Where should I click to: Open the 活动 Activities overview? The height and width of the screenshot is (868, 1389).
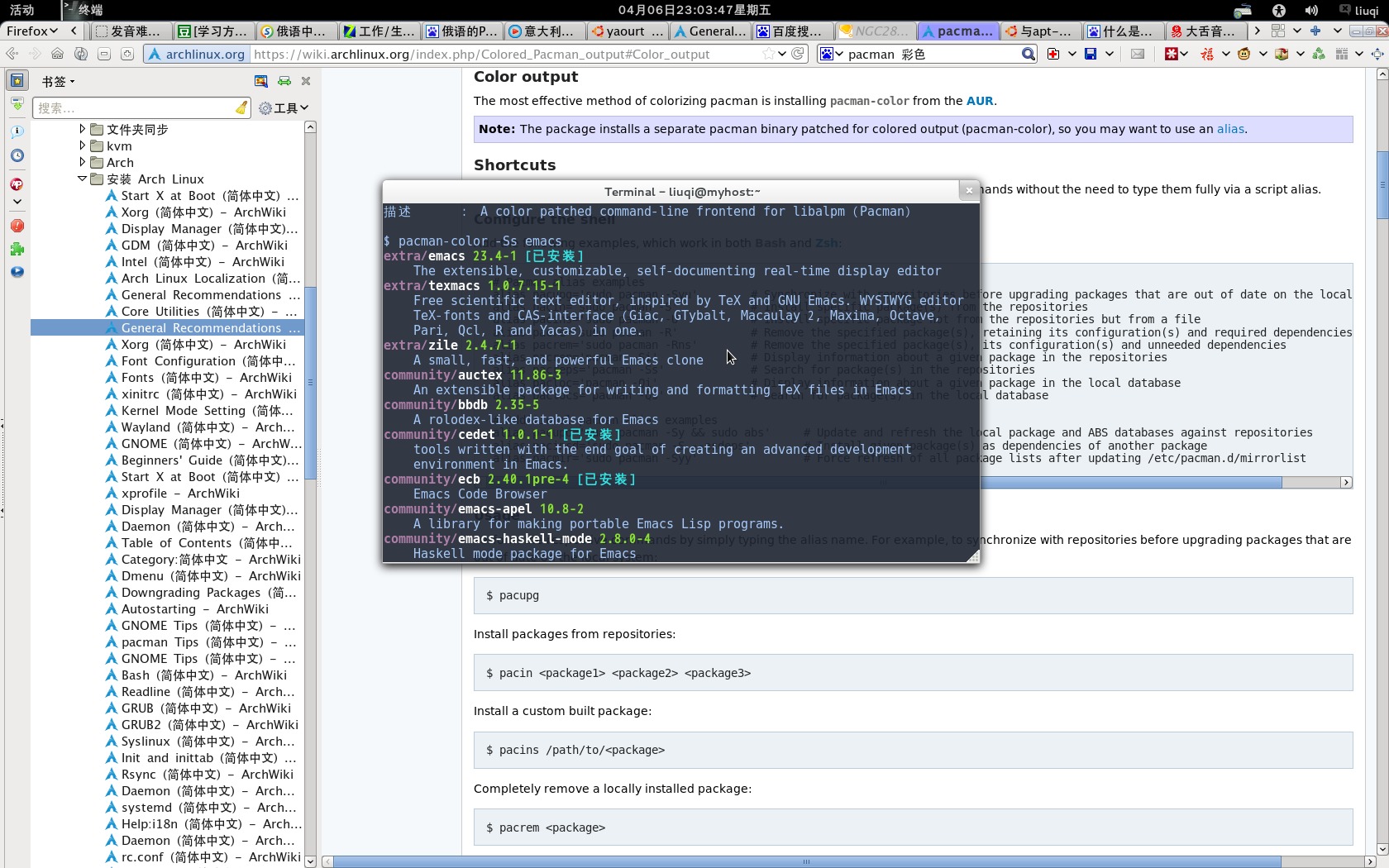[x=22, y=10]
